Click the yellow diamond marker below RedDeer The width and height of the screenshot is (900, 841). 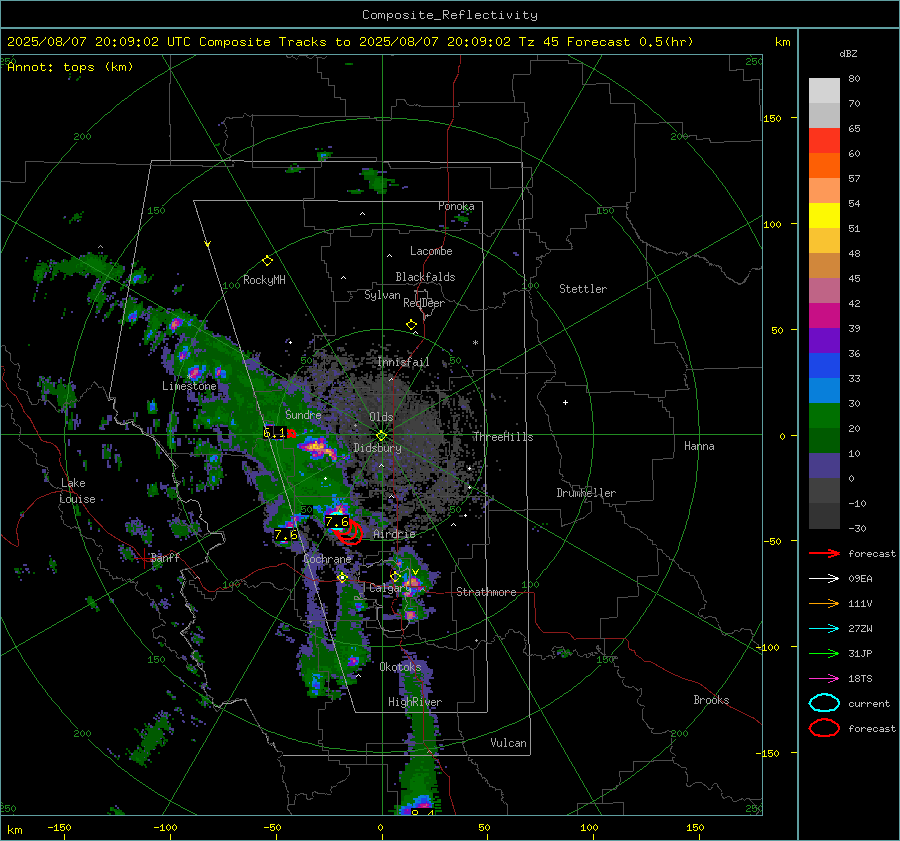click(x=412, y=325)
